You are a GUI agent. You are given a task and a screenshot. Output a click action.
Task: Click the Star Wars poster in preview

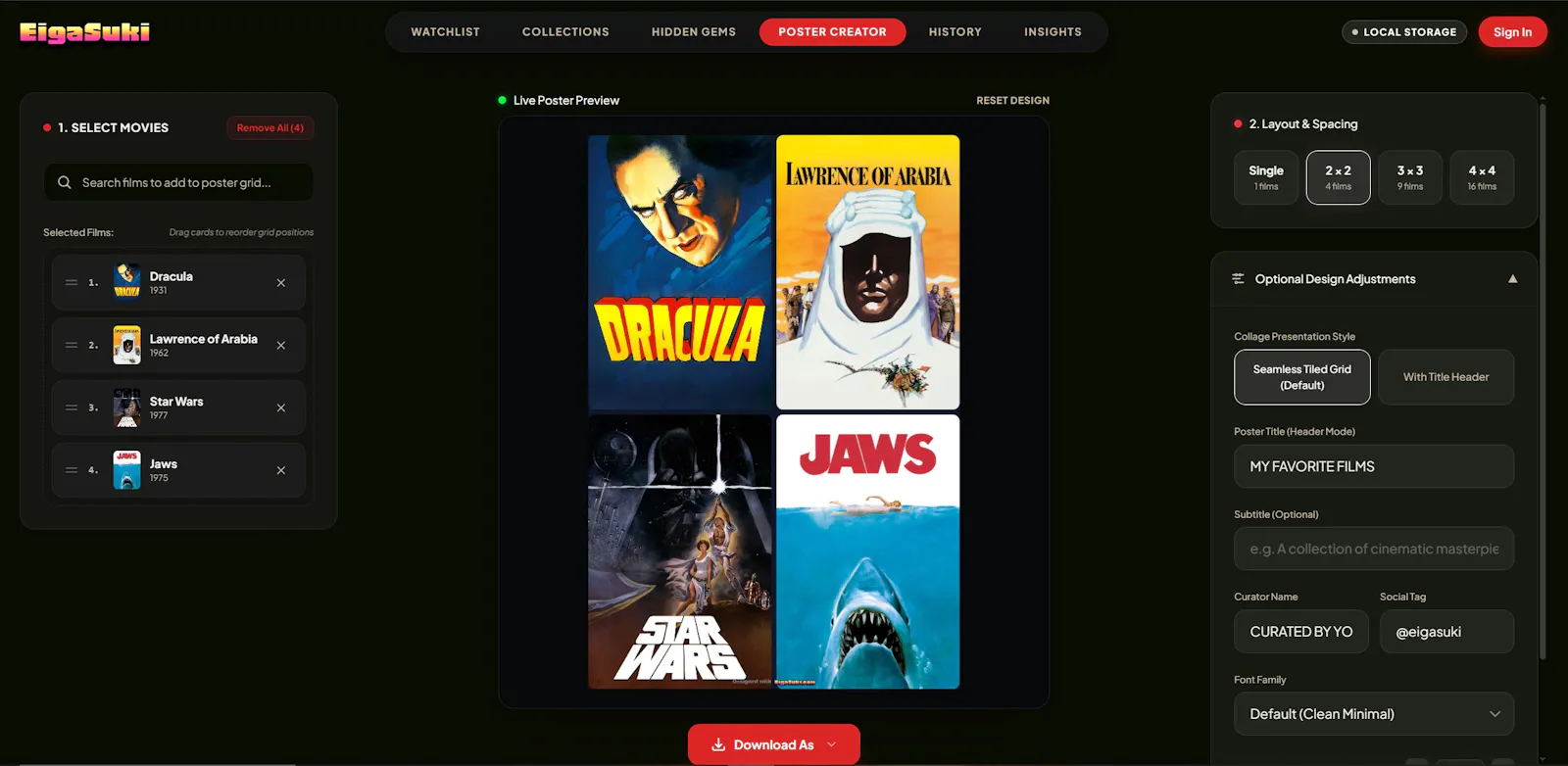pos(681,551)
